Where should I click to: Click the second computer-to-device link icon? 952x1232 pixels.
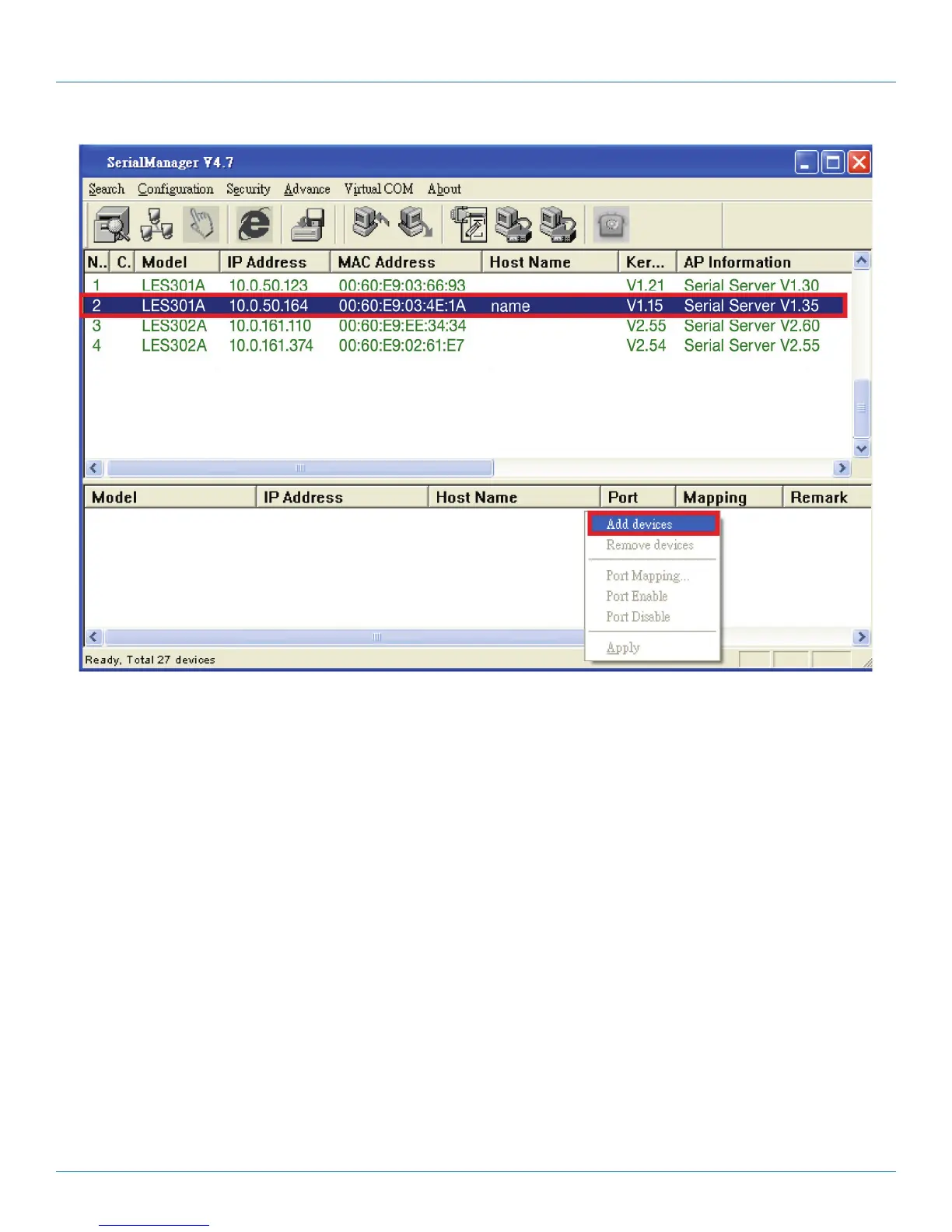558,225
